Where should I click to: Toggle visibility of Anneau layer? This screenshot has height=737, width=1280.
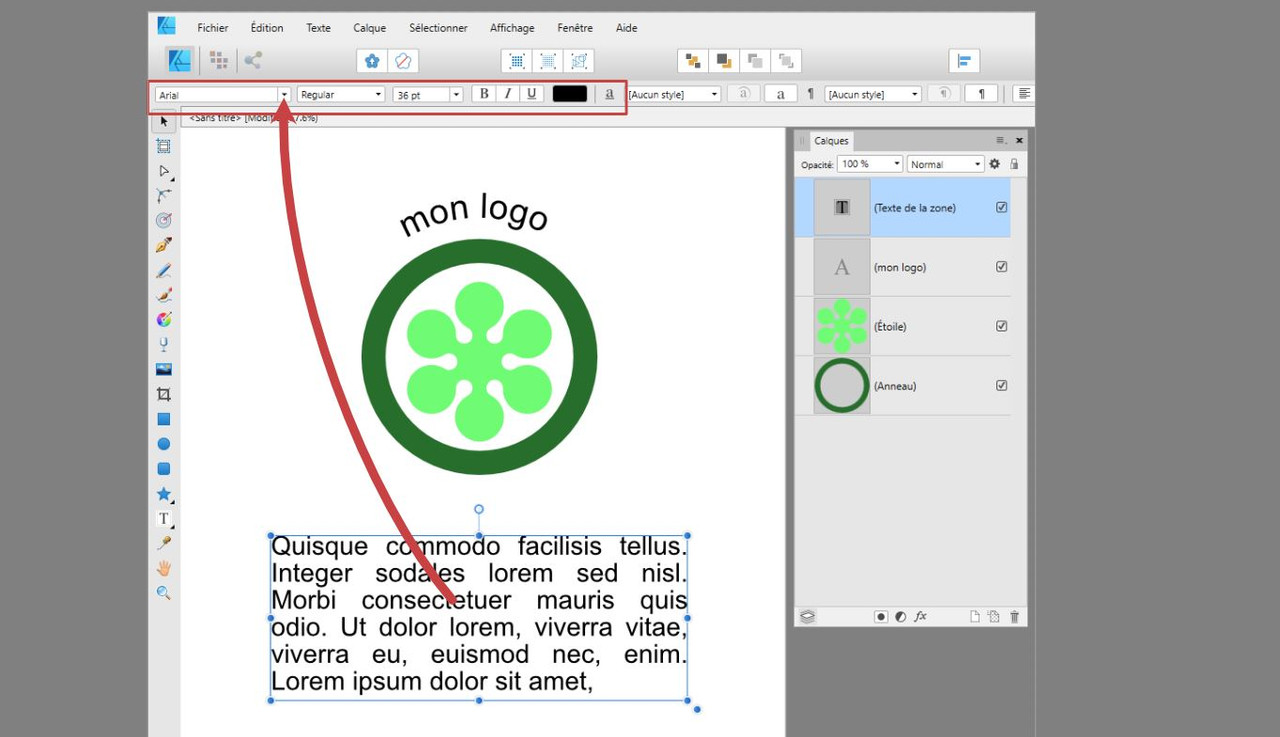pos(1002,385)
